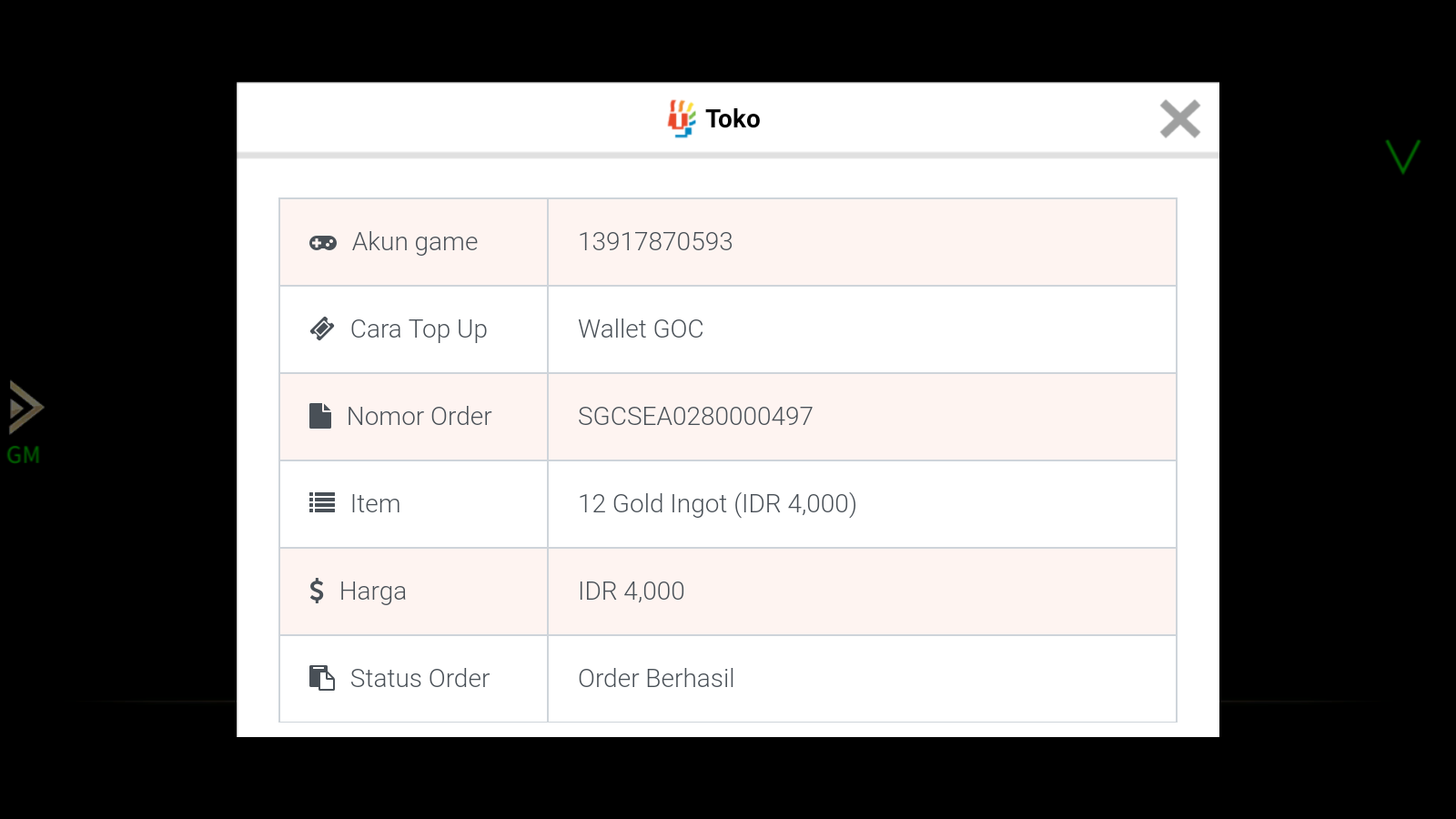Screen dimensions: 1456x819
Task: Click the list icon beside Item
Action: pos(322,503)
